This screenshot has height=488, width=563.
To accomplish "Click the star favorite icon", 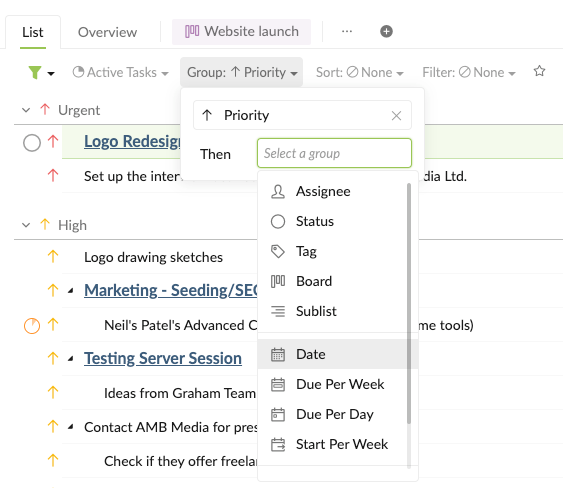I will 539,71.
